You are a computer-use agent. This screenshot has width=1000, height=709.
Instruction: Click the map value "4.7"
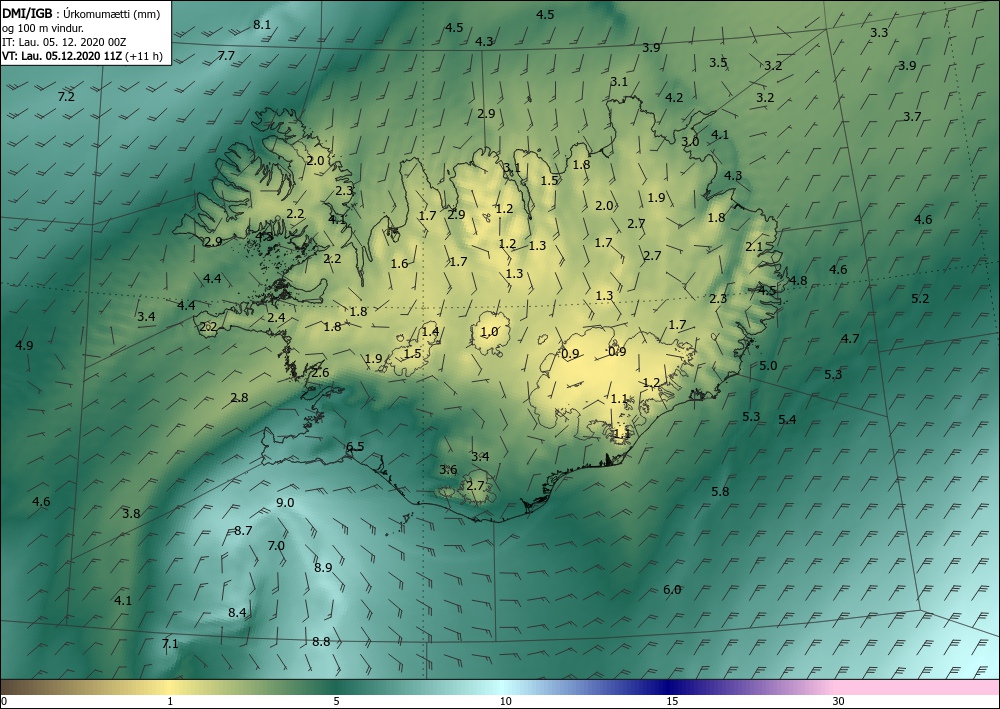[x=850, y=339]
